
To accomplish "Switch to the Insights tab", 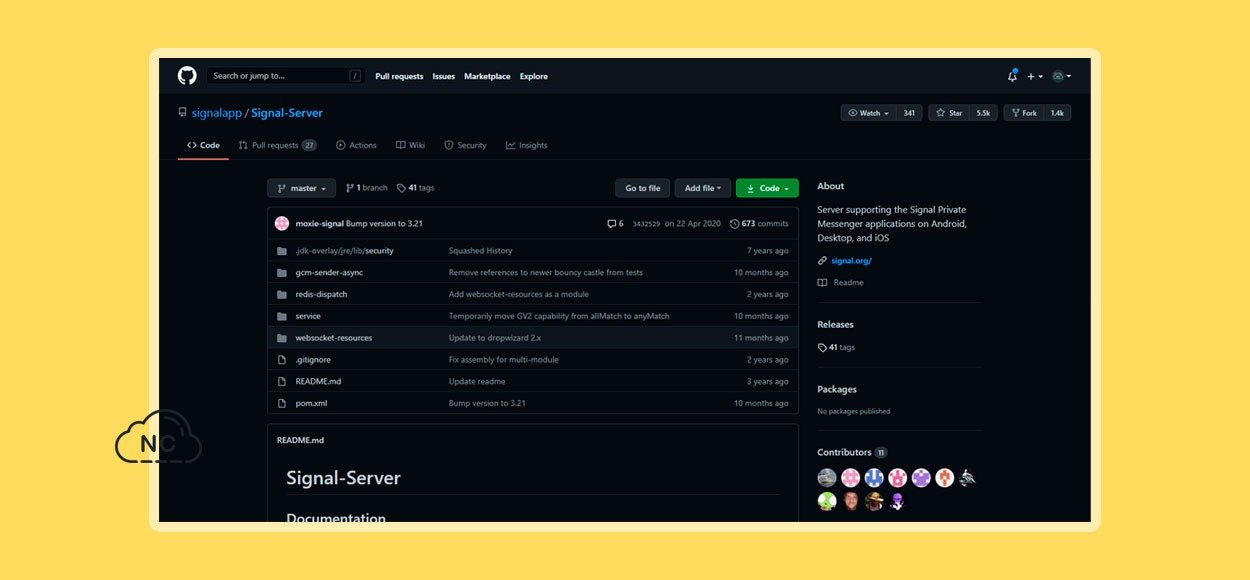I will pyautogui.click(x=526, y=145).
